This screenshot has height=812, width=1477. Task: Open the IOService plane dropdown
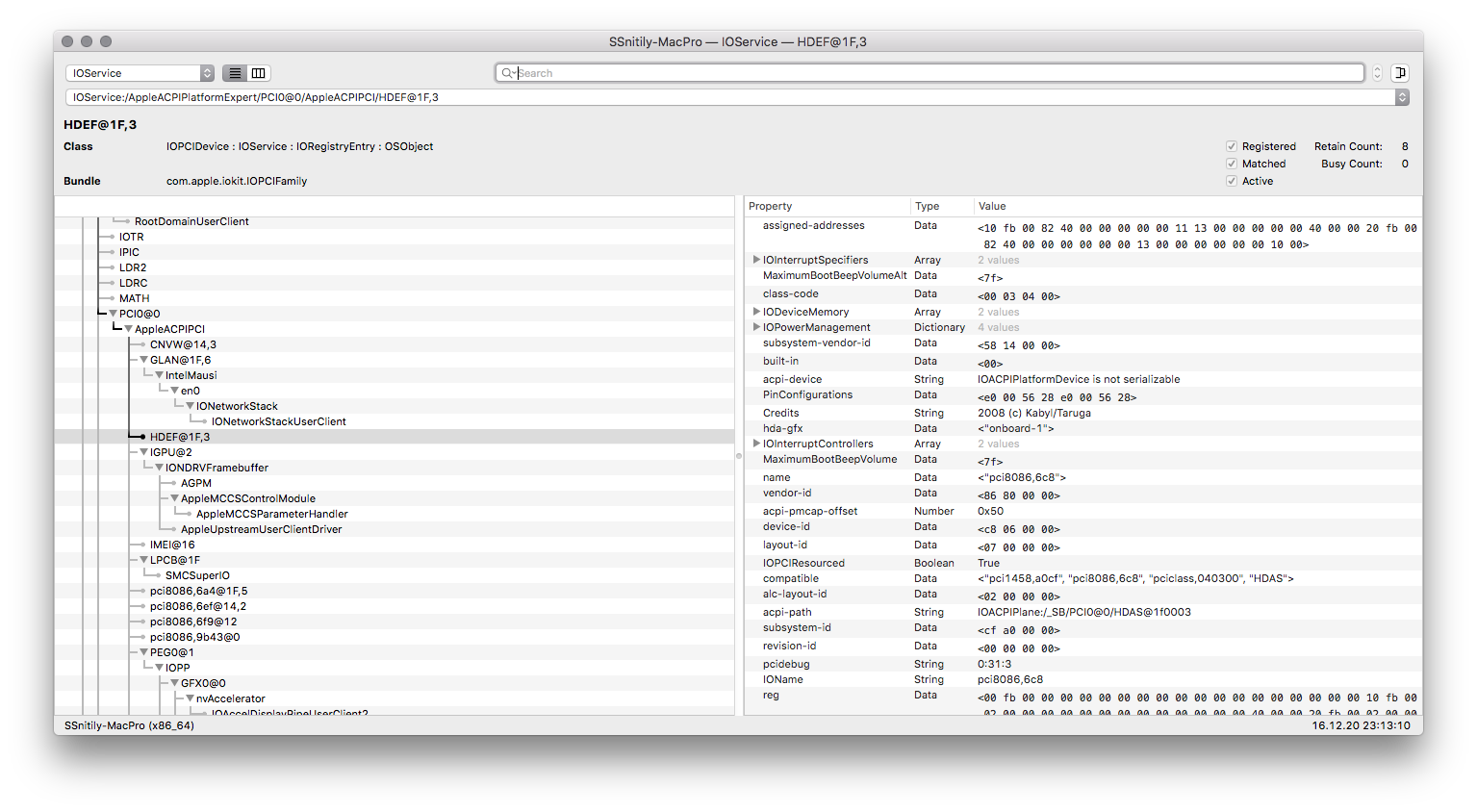[x=140, y=73]
